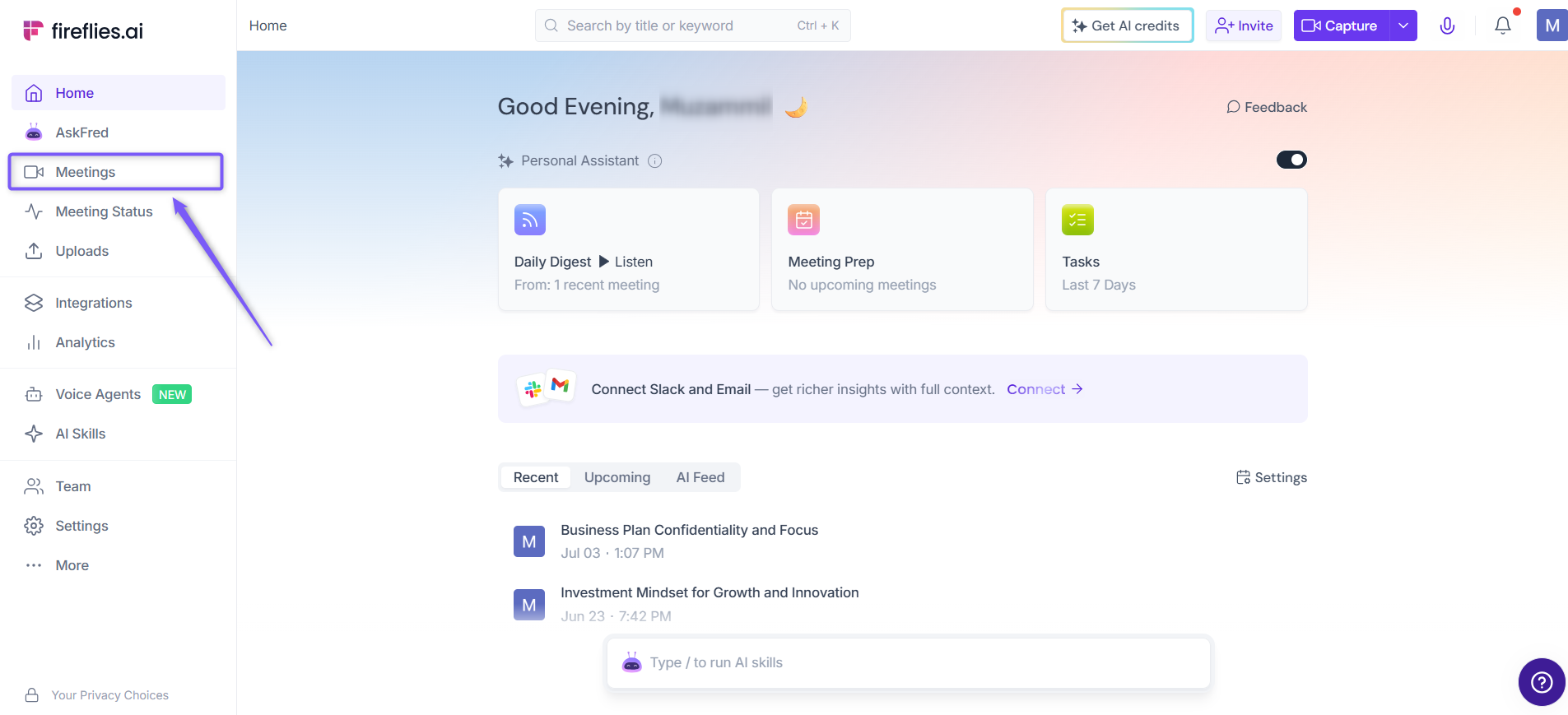
Task: Click the AI skills prompt input box
Action: (x=909, y=662)
